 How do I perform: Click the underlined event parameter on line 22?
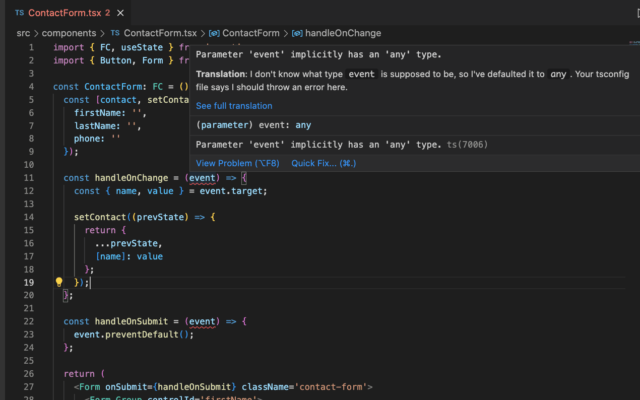(x=202, y=322)
